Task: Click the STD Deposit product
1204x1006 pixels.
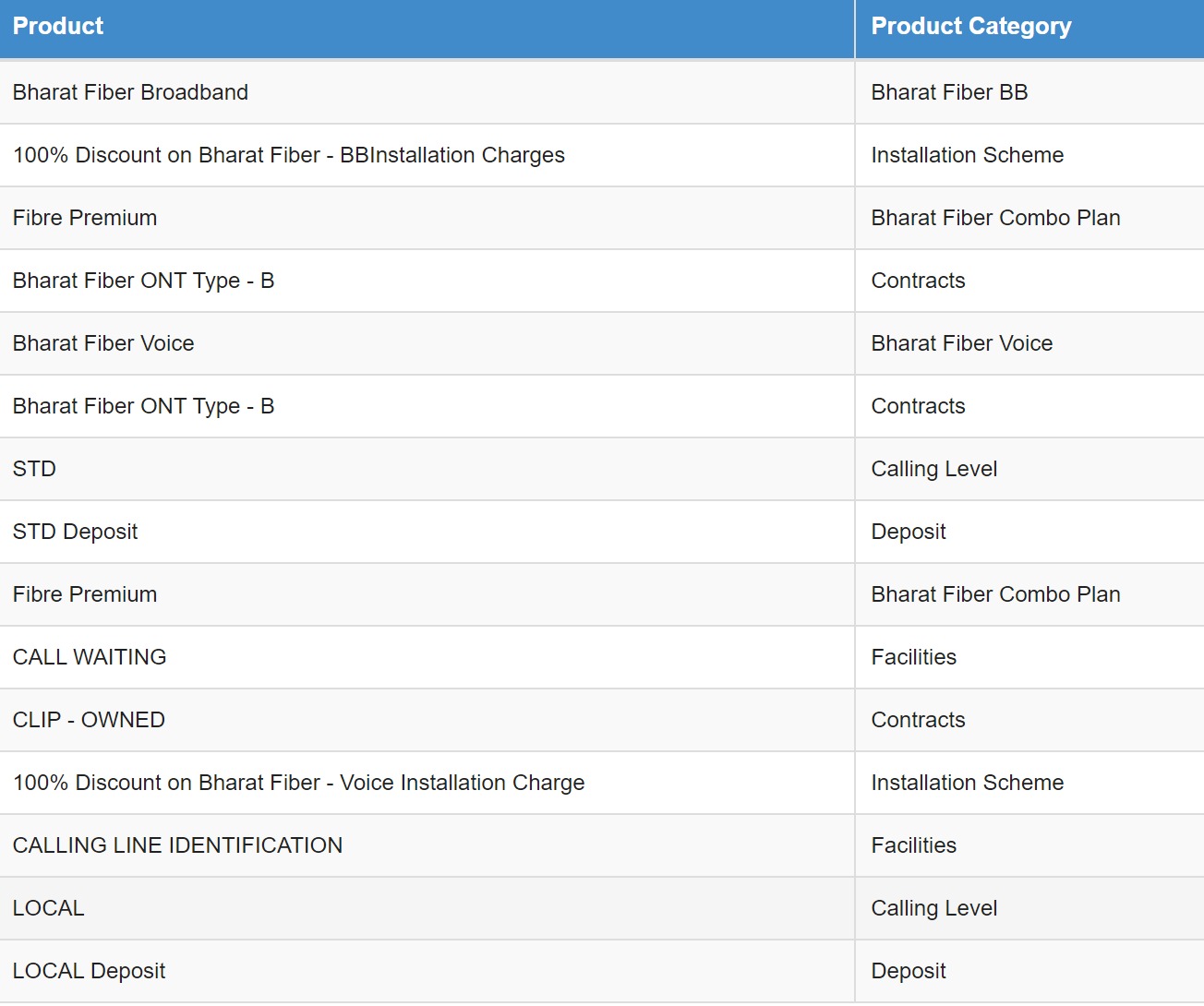Action: pyautogui.click(x=75, y=532)
